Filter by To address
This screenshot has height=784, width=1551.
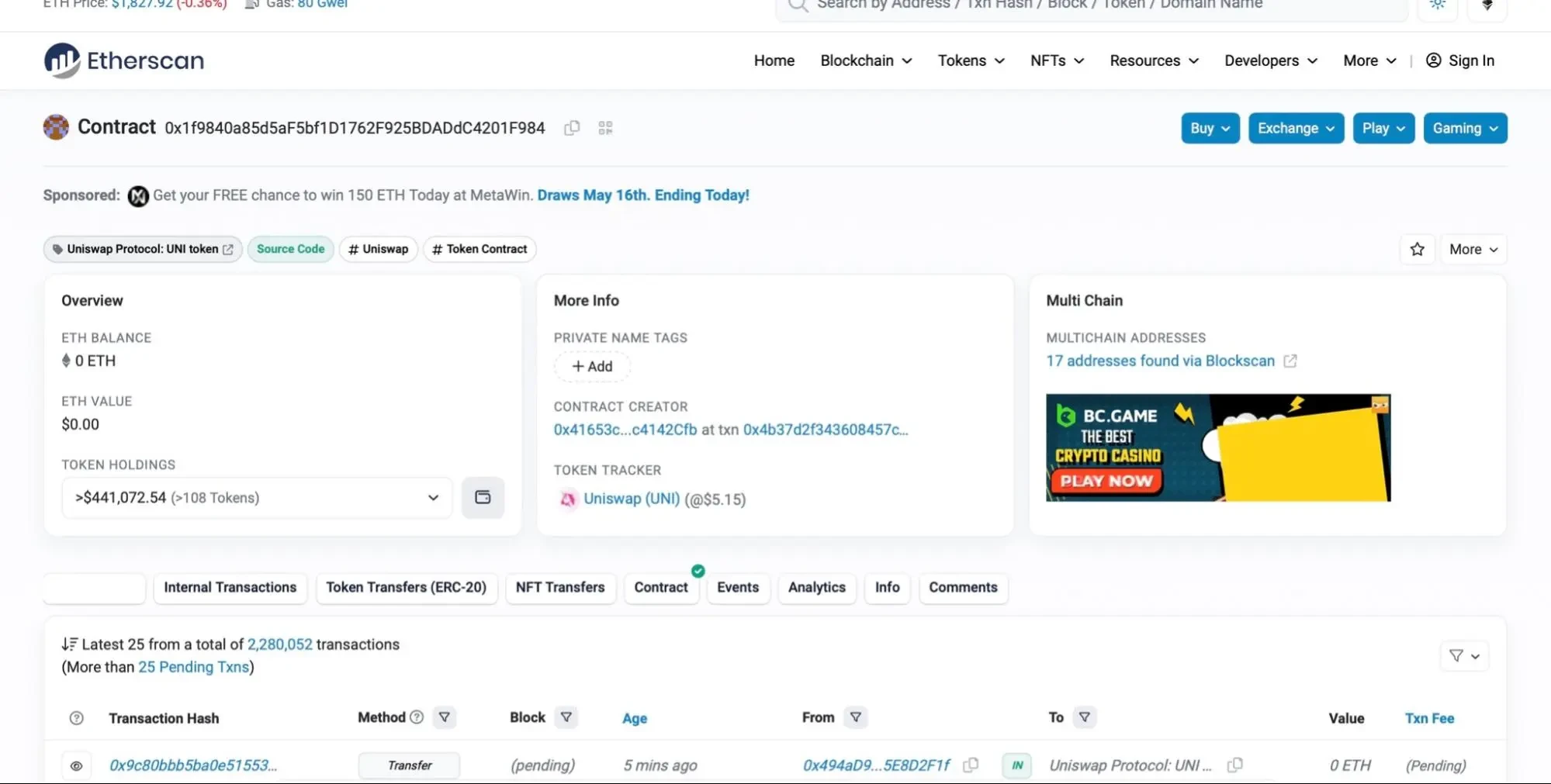coord(1085,717)
